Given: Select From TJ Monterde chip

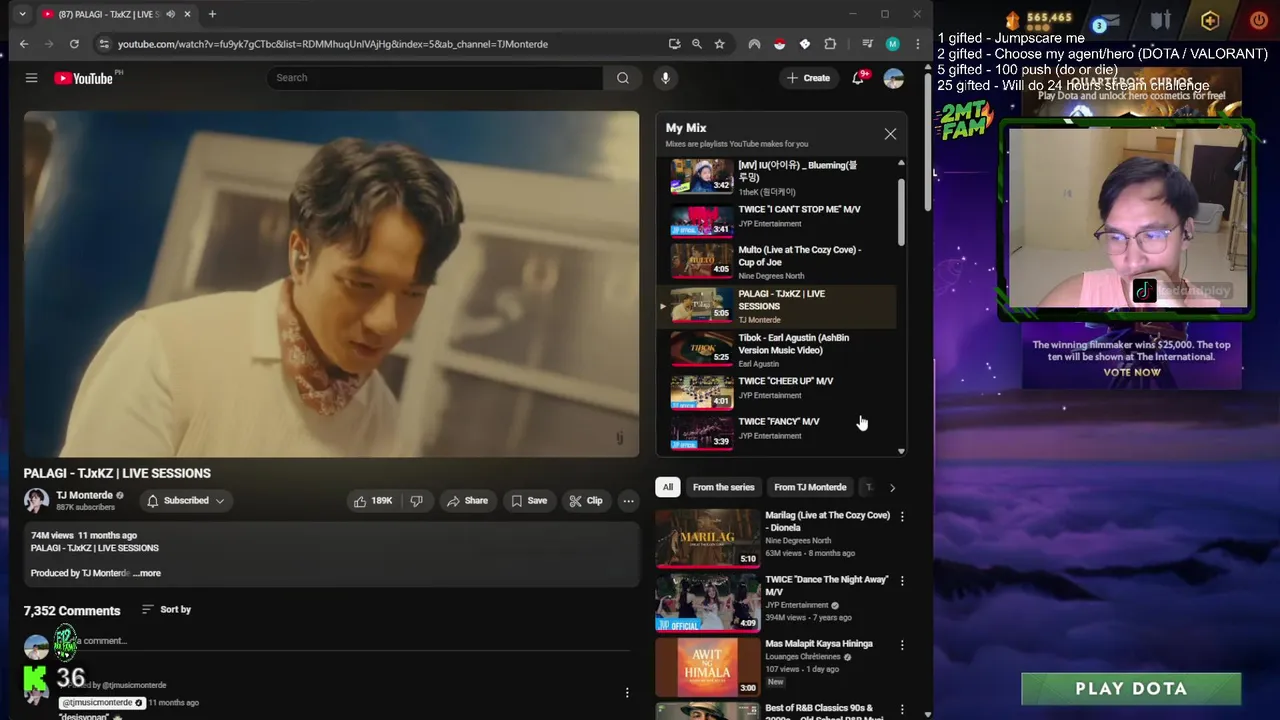Looking at the screenshot, I should pos(810,488).
